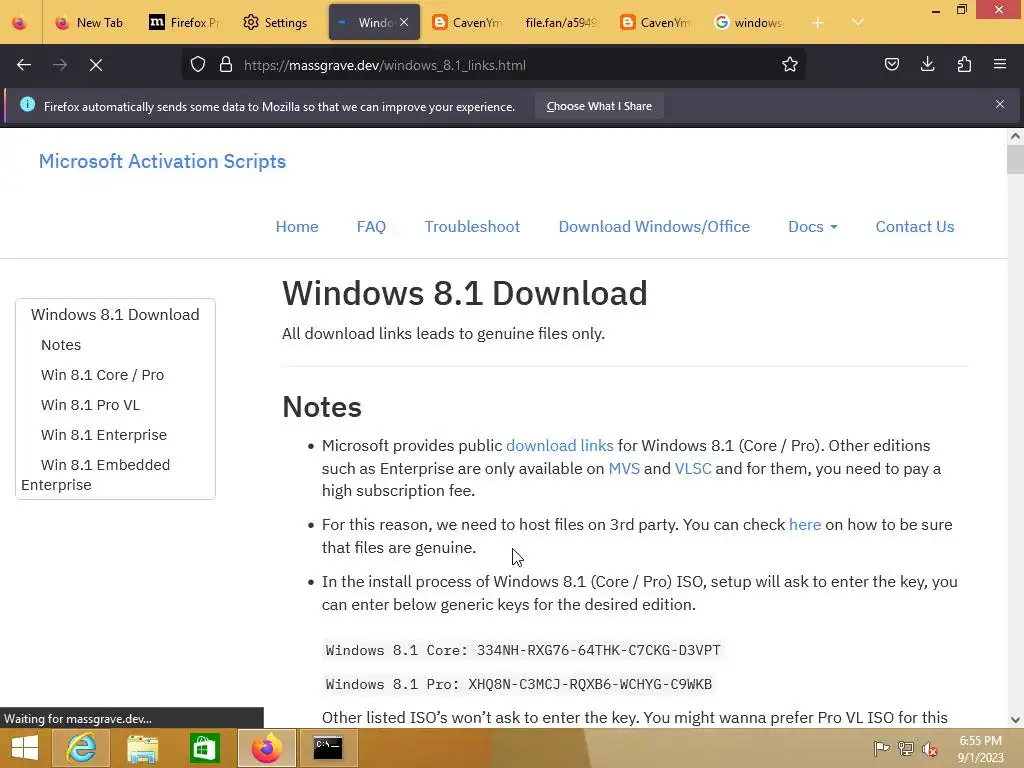1024x768 pixels.
Task: Close the current Windows tab
Action: point(404,22)
